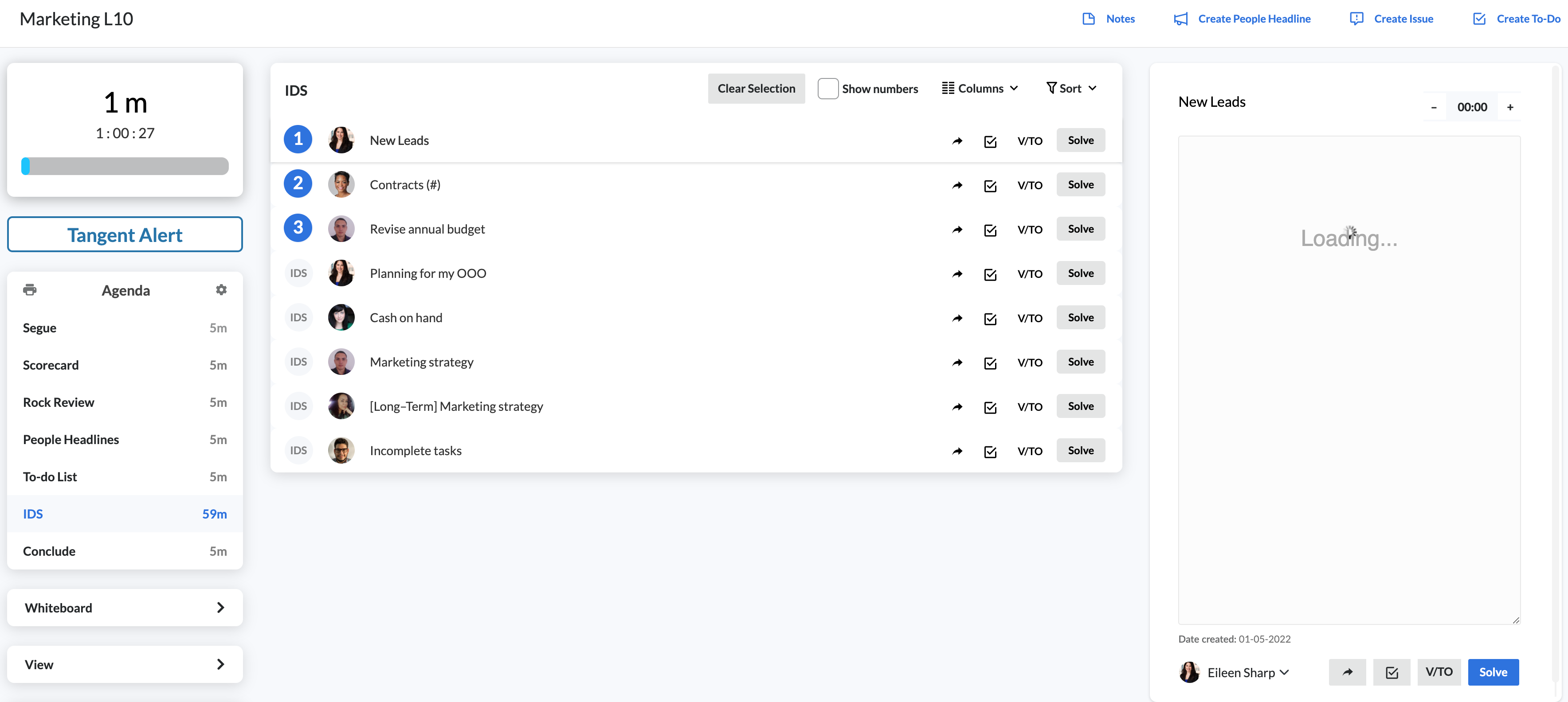Click the Create To-Do icon
Screen dimensions: 1568x702
[x=1479, y=18]
